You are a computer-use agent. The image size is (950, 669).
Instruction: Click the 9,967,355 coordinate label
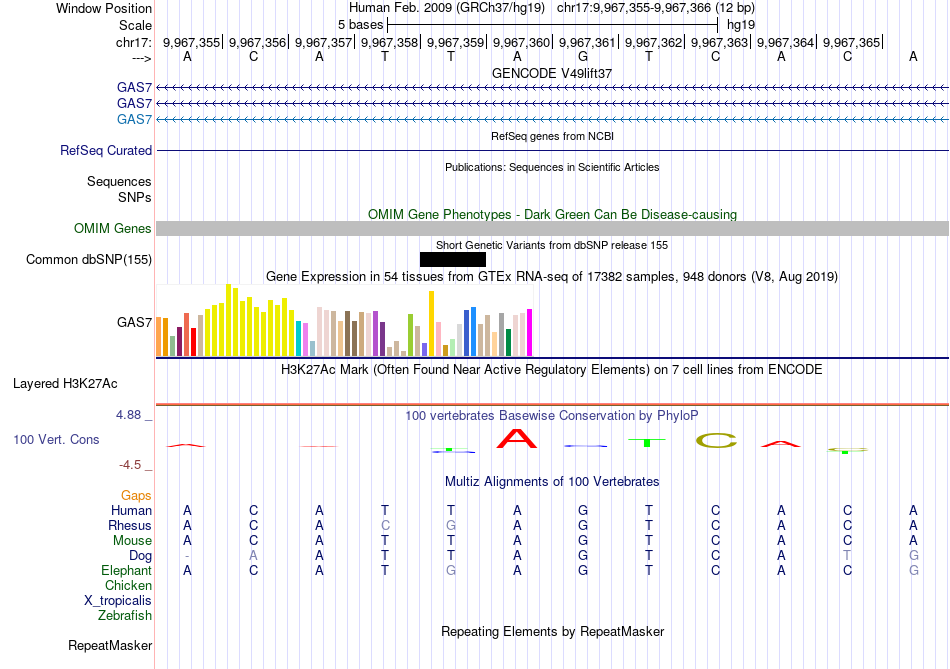click(191, 42)
